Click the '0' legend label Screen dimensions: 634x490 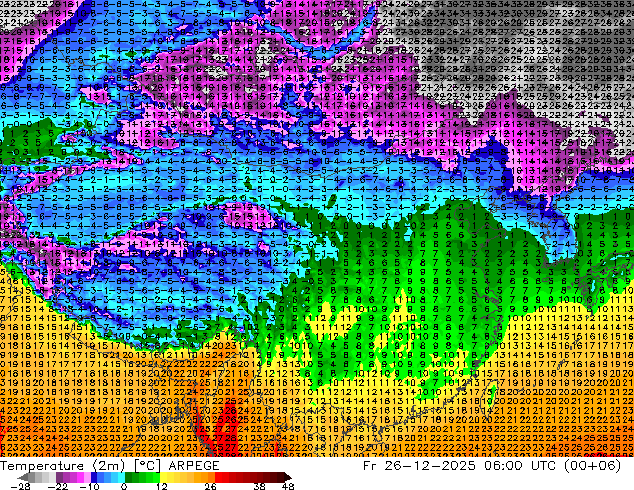point(124,486)
